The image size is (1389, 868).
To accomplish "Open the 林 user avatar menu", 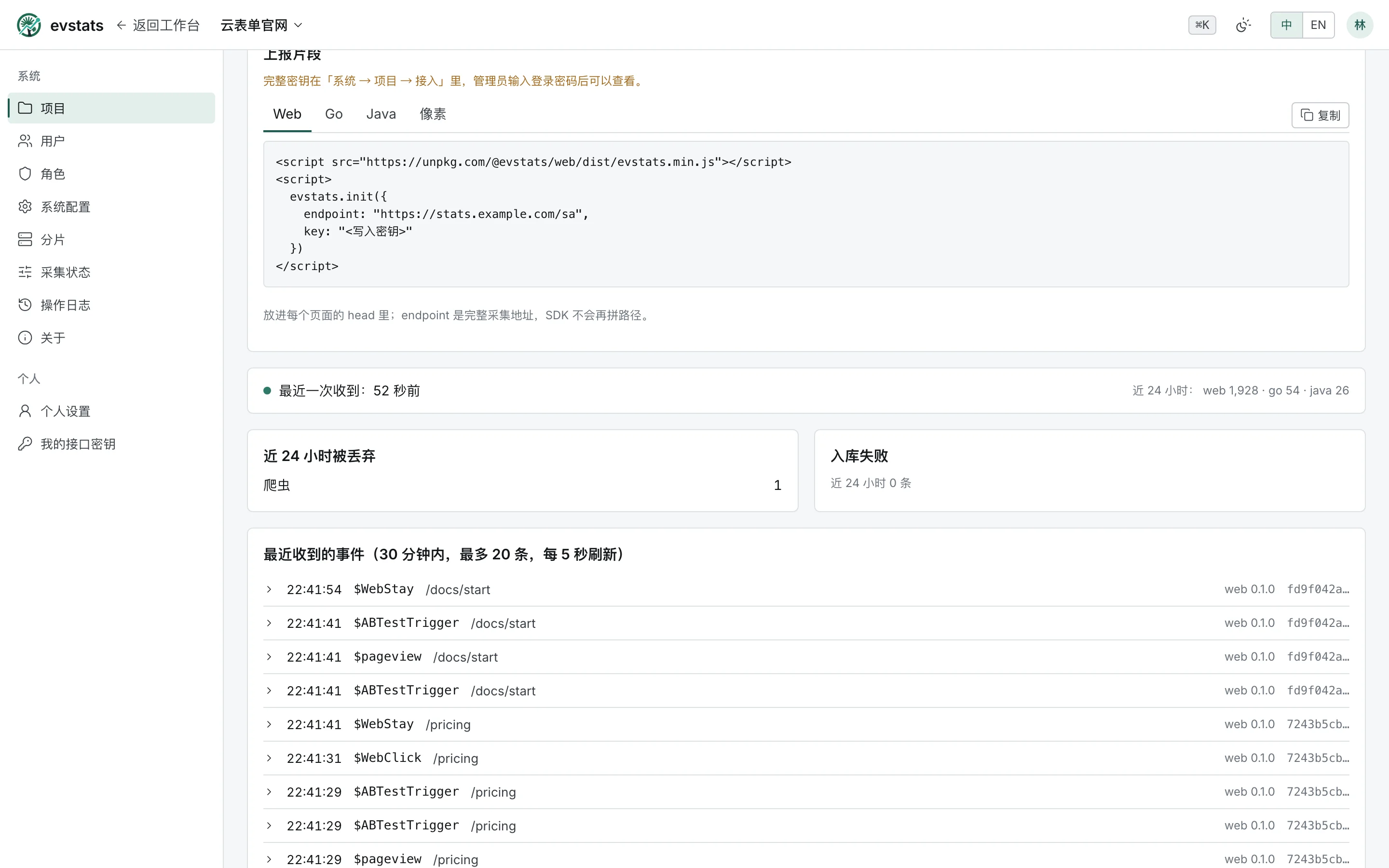I will (1360, 25).
